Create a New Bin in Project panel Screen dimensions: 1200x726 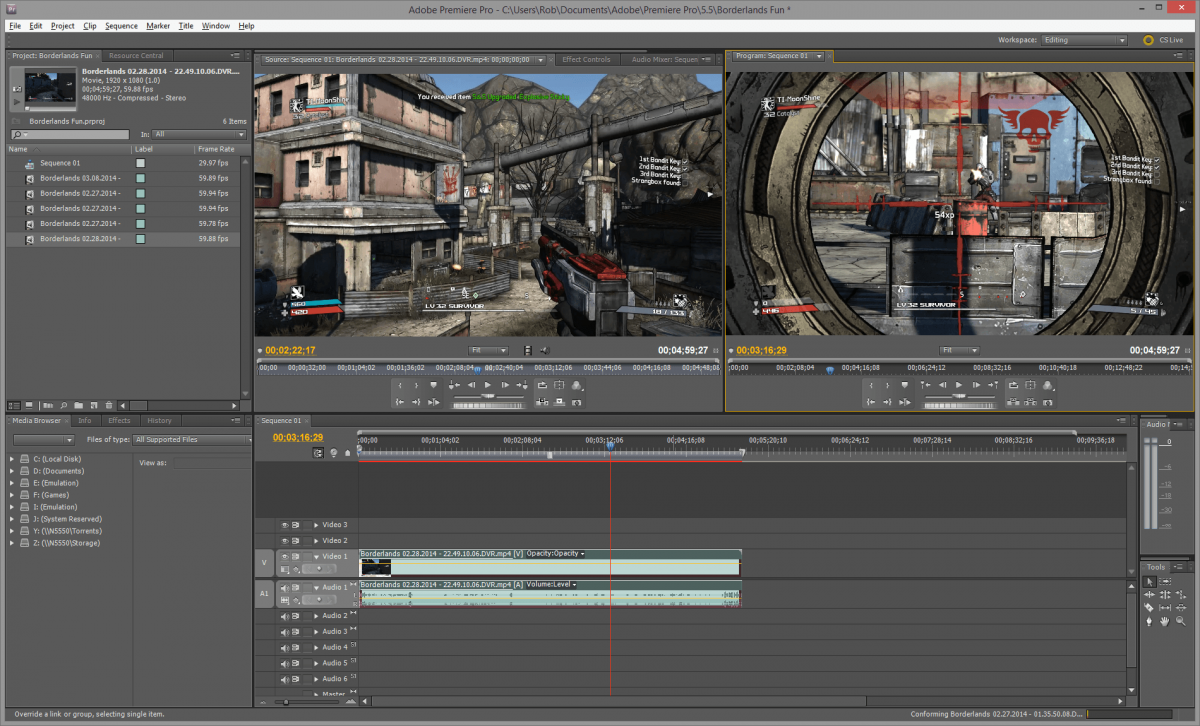(x=78, y=405)
